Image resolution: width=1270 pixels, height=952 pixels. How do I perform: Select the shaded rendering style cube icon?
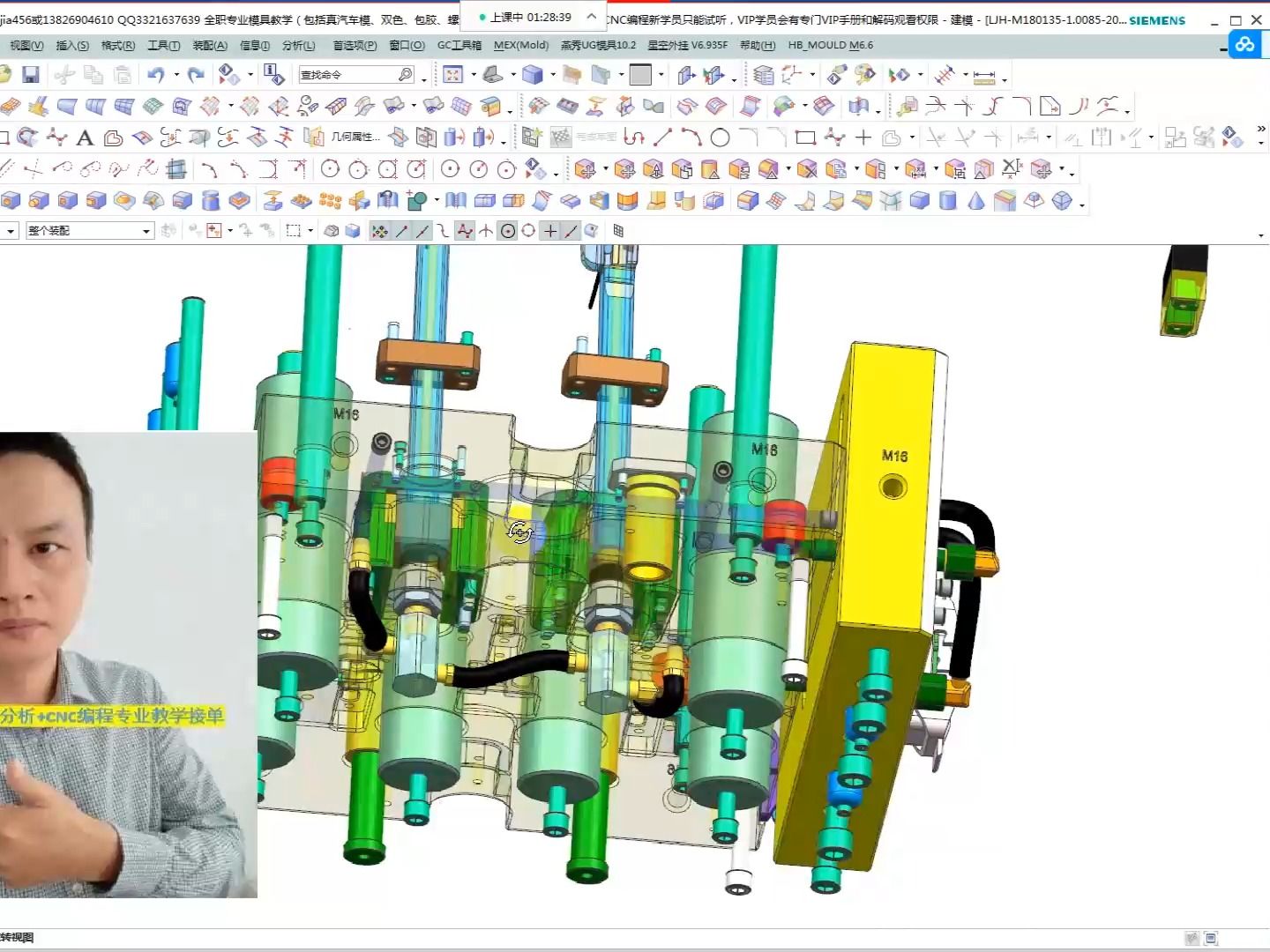pyautogui.click(x=533, y=75)
